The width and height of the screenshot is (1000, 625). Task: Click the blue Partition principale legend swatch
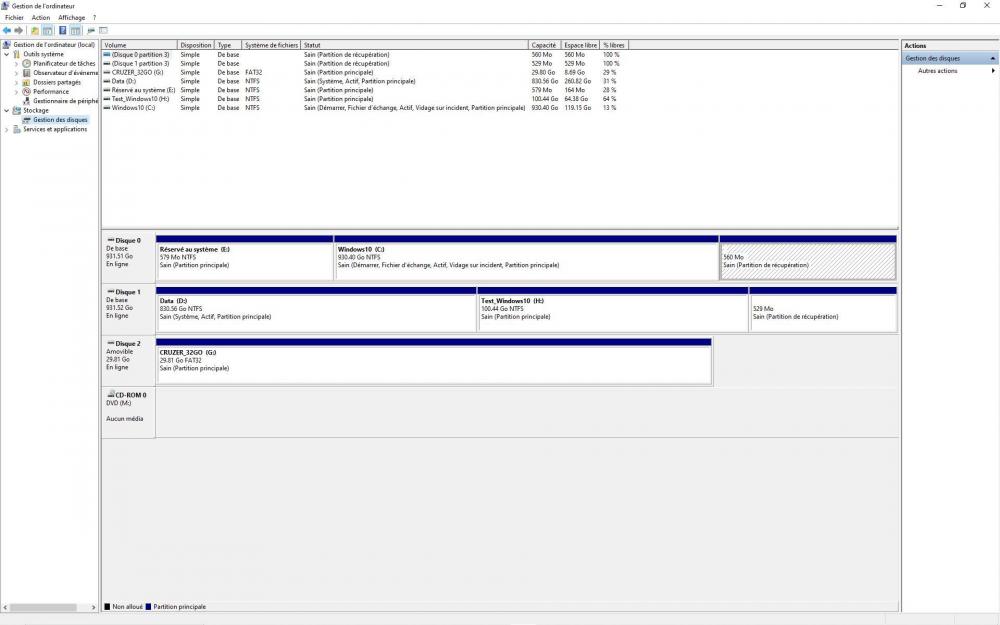click(149, 607)
